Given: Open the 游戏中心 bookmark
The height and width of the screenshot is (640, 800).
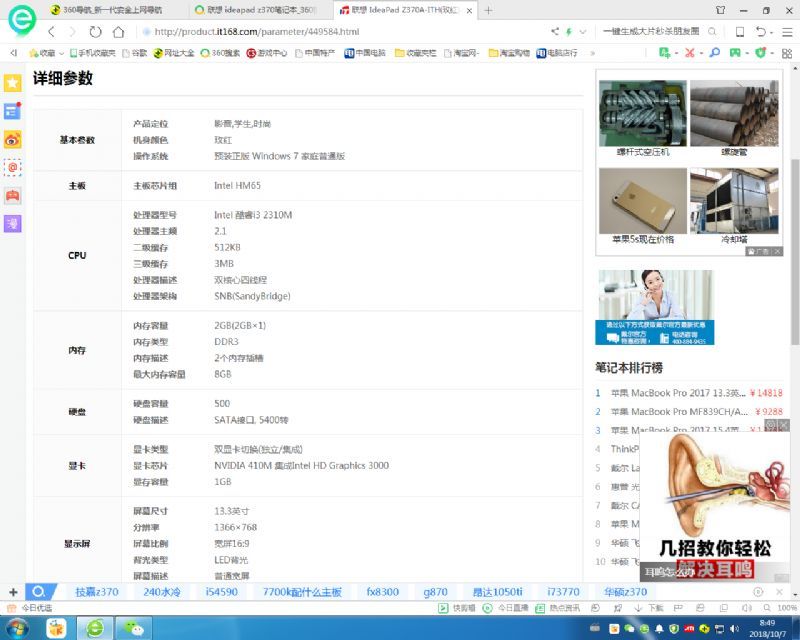Looking at the screenshot, I should pos(267,53).
